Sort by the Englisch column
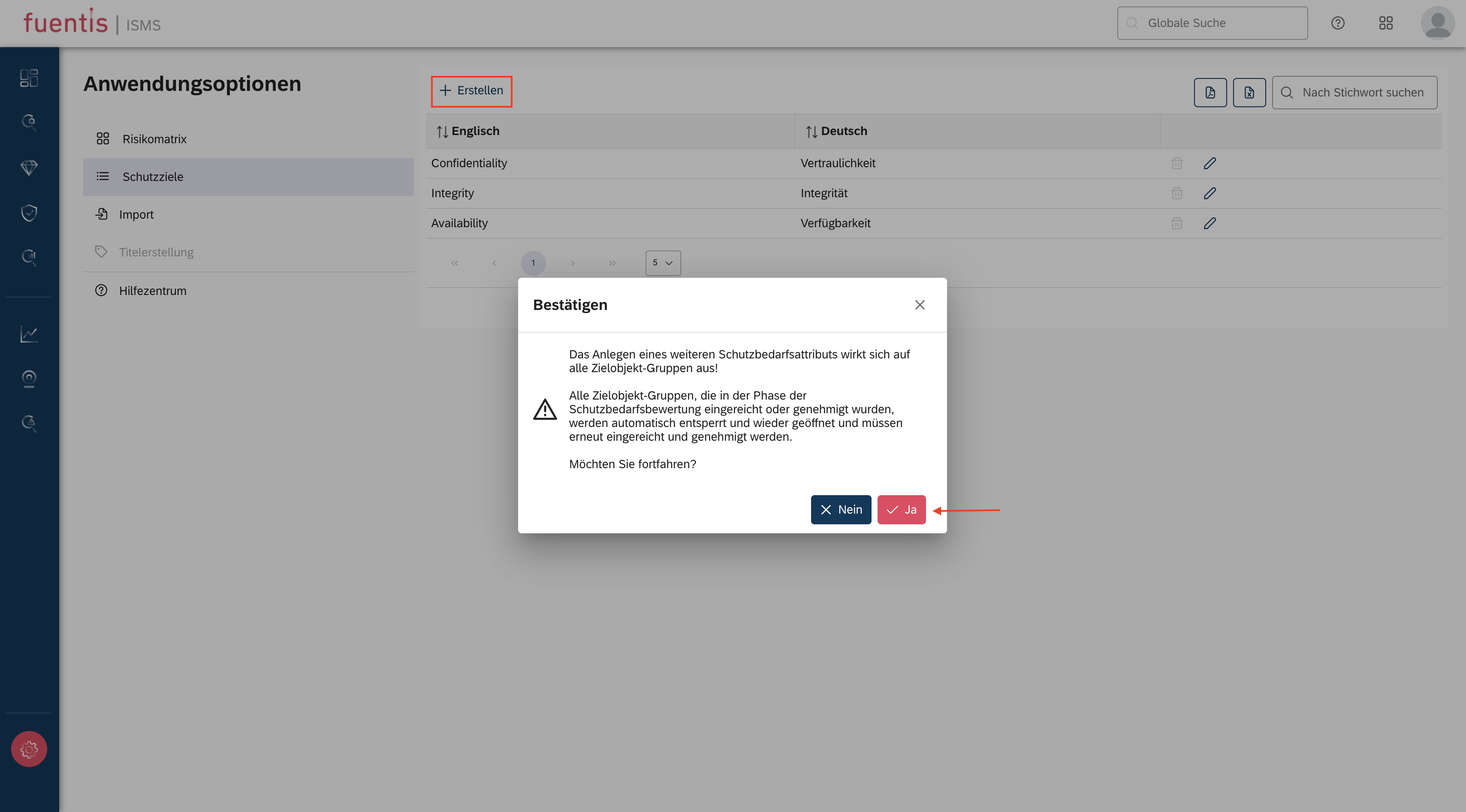1466x812 pixels. pyautogui.click(x=468, y=131)
